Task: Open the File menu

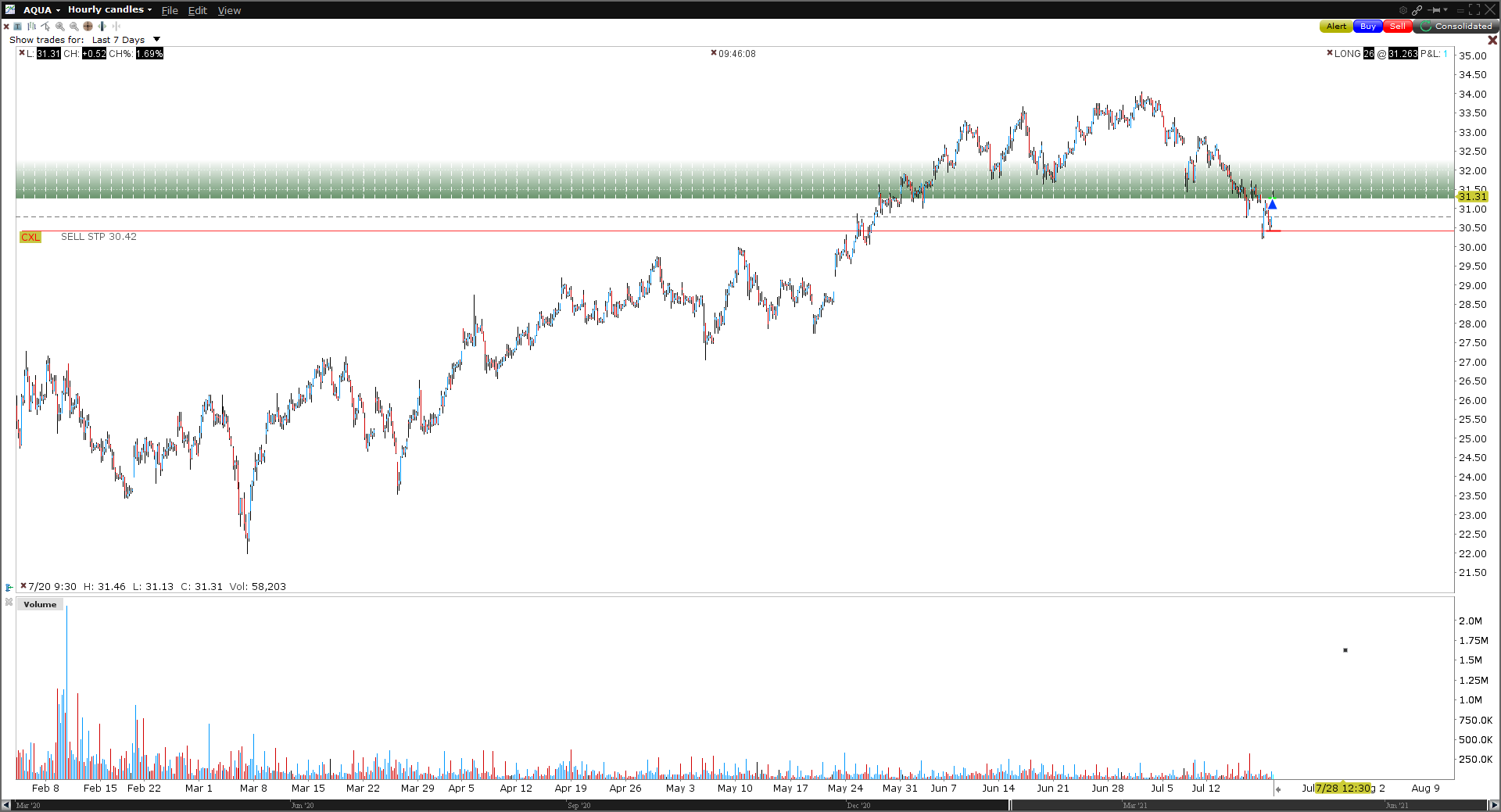Action: [170, 10]
